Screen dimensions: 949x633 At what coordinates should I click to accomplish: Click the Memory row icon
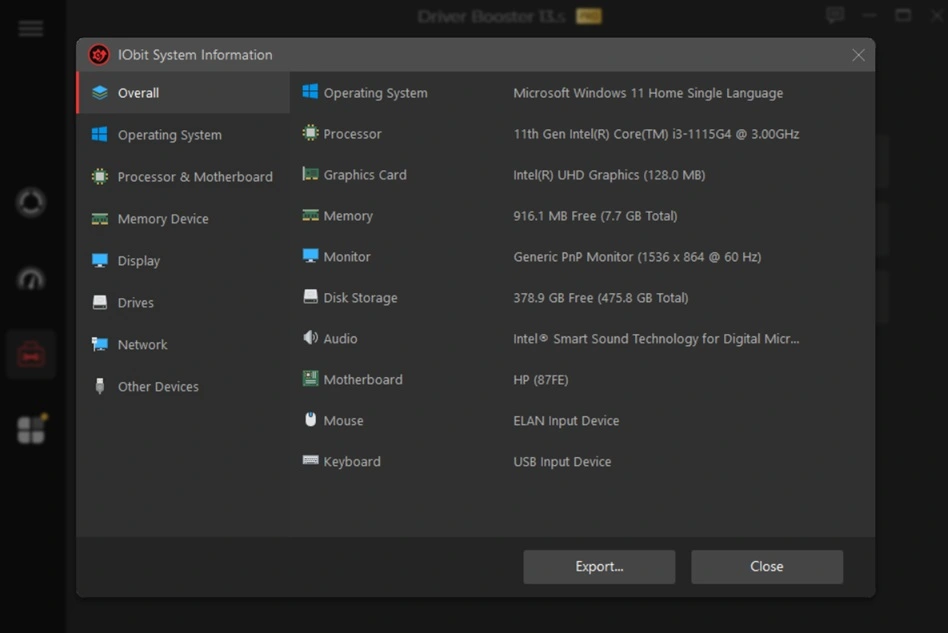[310, 215]
